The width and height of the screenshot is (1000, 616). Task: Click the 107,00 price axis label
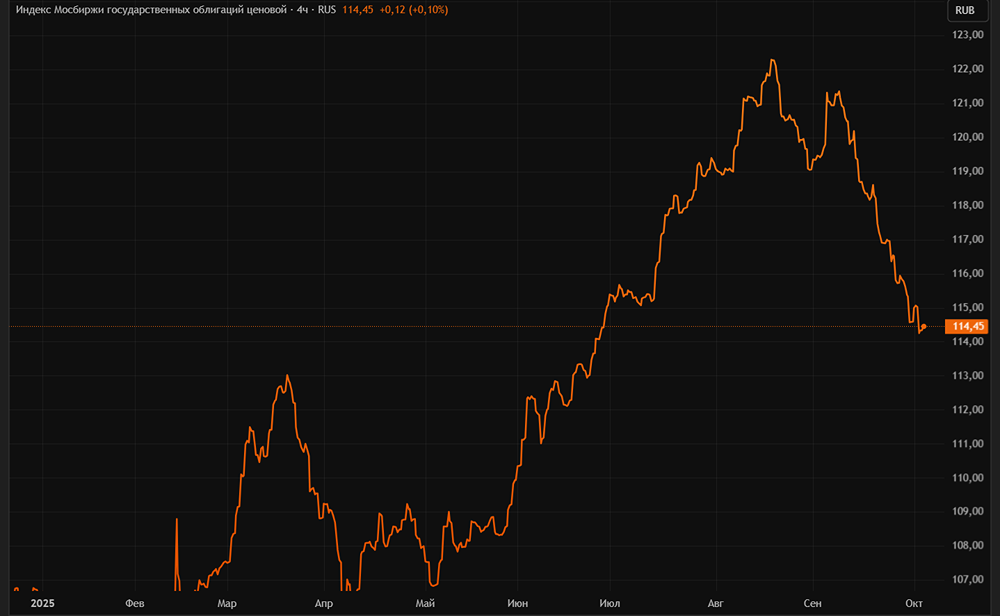(967, 580)
